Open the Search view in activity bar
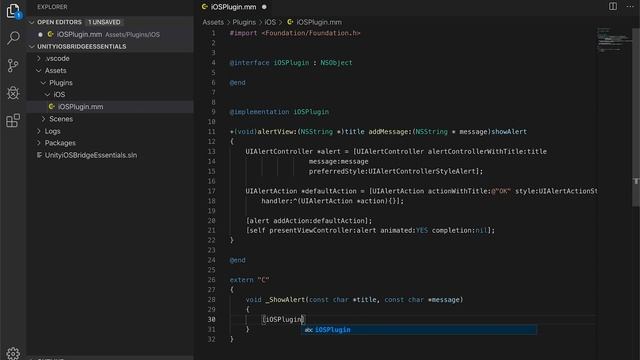 [x=13, y=38]
